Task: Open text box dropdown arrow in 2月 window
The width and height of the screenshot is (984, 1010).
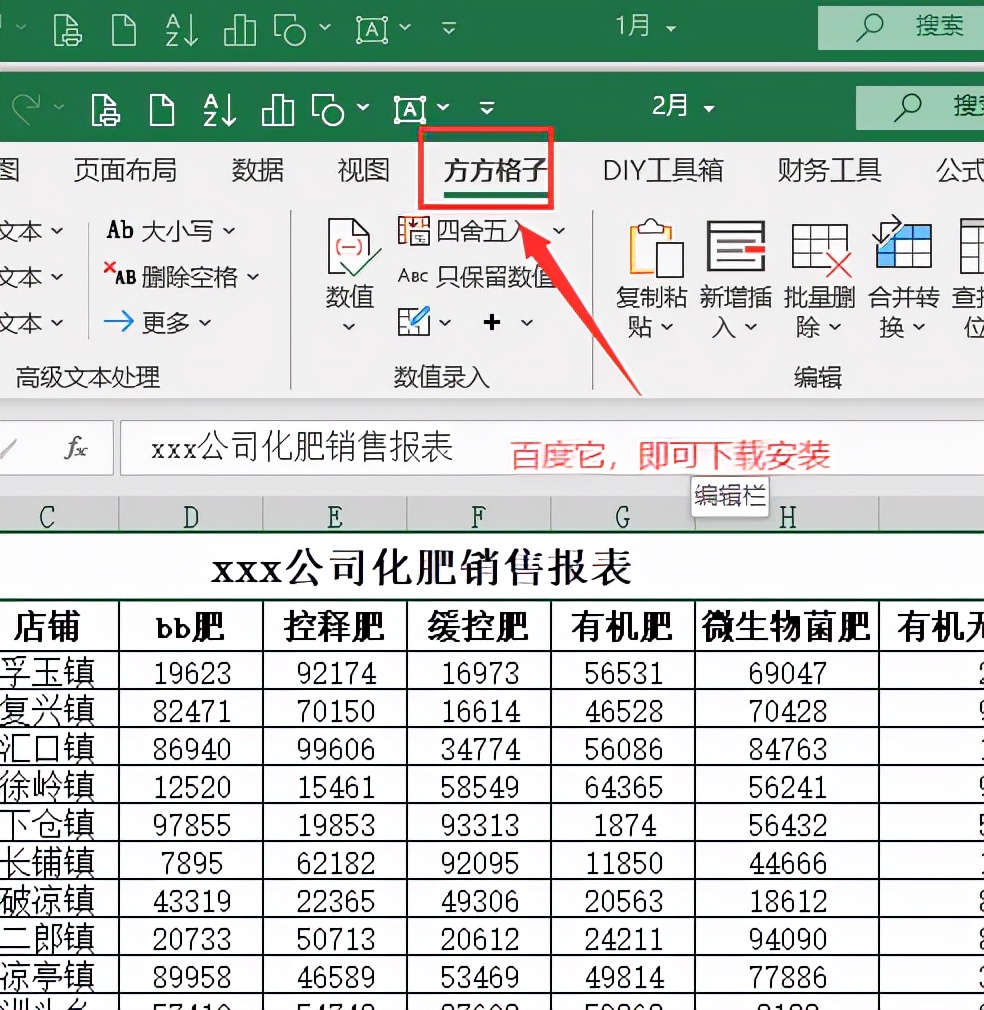Action: [443, 106]
